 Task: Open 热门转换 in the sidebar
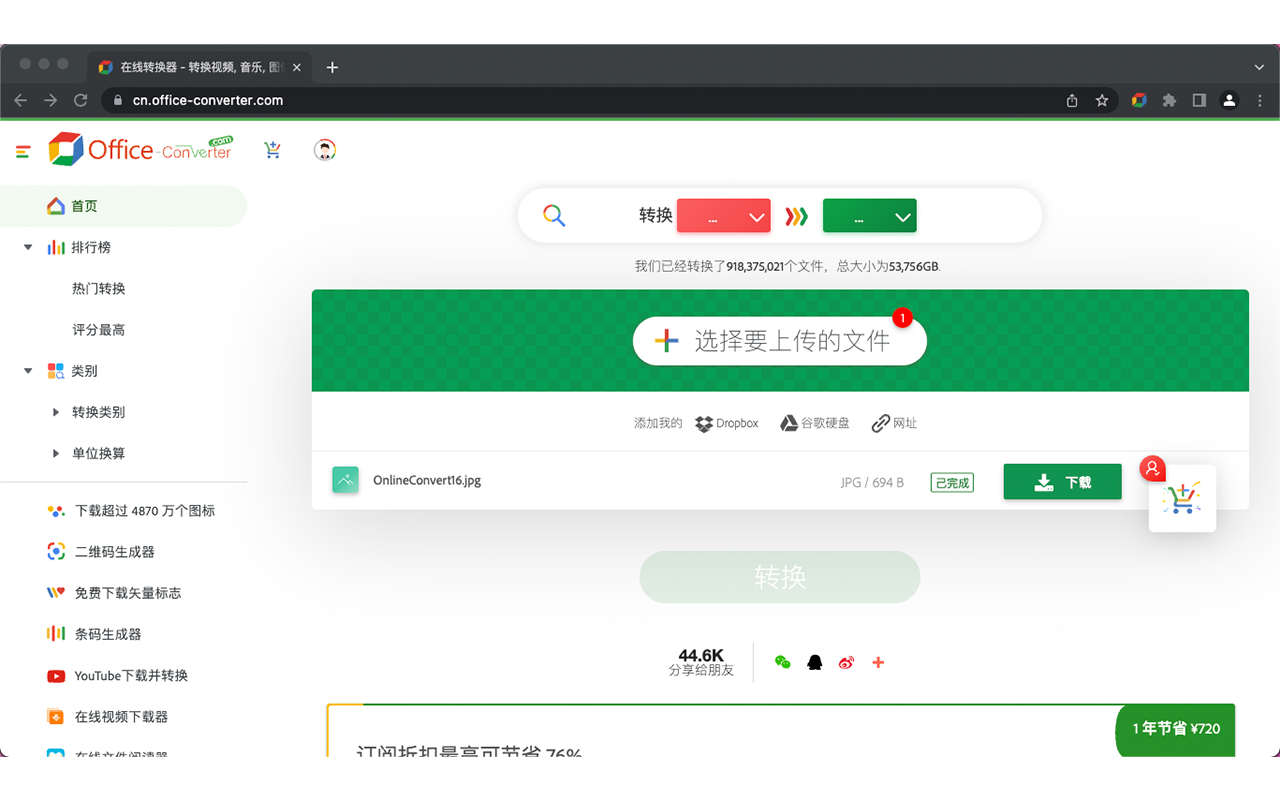tap(99, 288)
